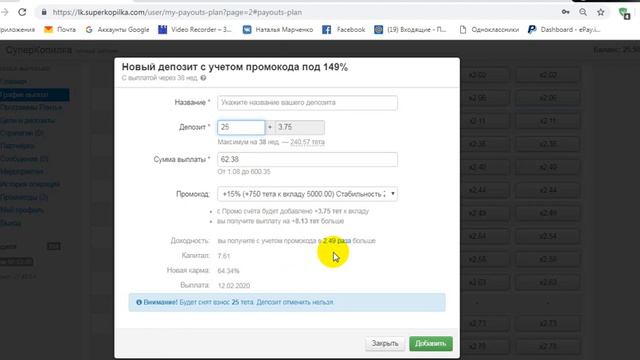Image resolution: width=640 pixels, height=360 pixels.
Task: Click the Капитал value 7.61
Action: pyautogui.click(x=224, y=256)
